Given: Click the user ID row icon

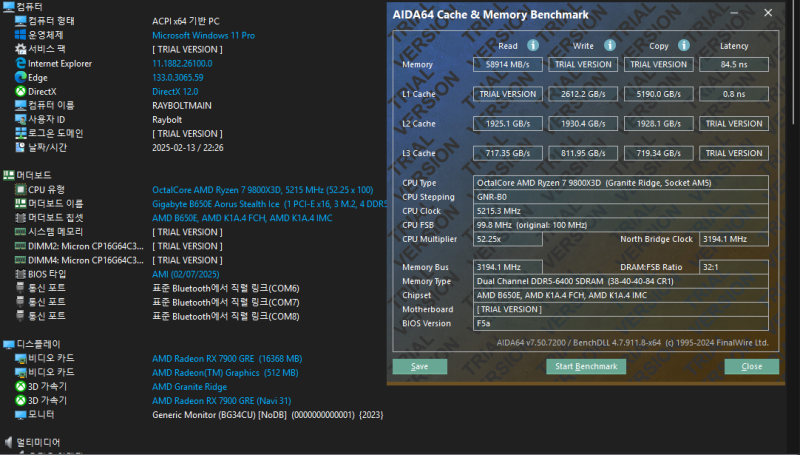Looking at the screenshot, I should point(20,119).
